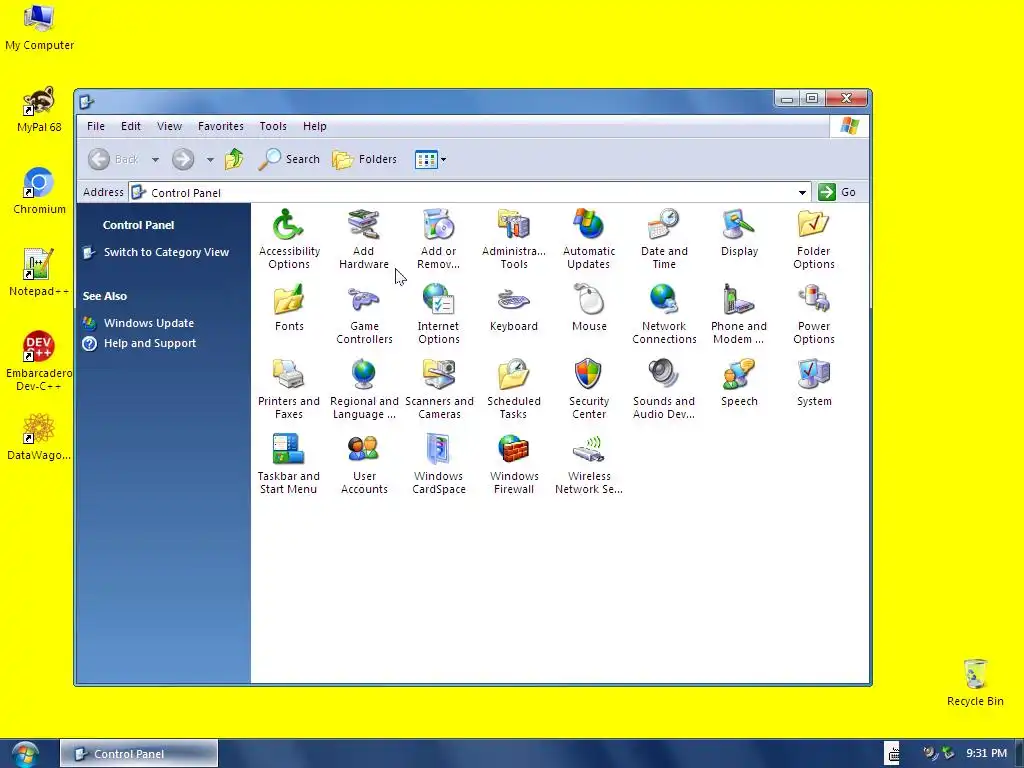The image size is (1024, 768).
Task: Open Date and Time settings
Action: pyautogui.click(x=664, y=239)
